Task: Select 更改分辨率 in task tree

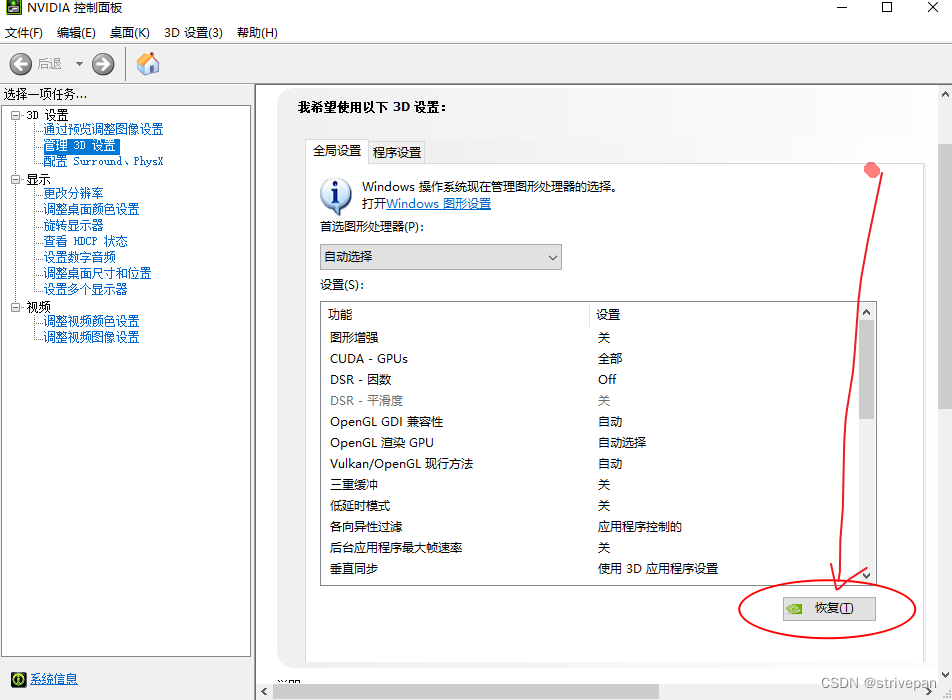Action: (73, 193)
